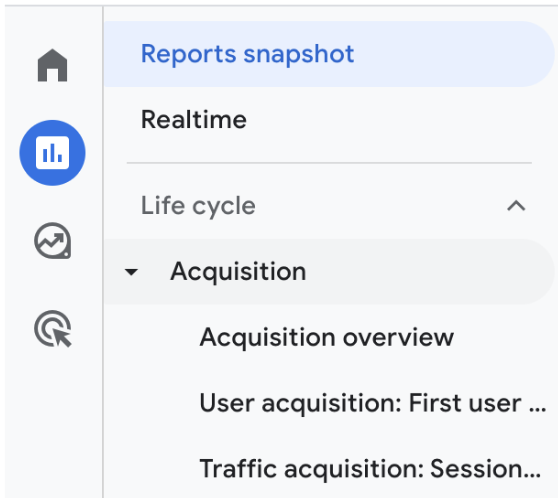Open Traffic acquisition: Session report
The width and height of the screenshot is (558, 498).
370,469
